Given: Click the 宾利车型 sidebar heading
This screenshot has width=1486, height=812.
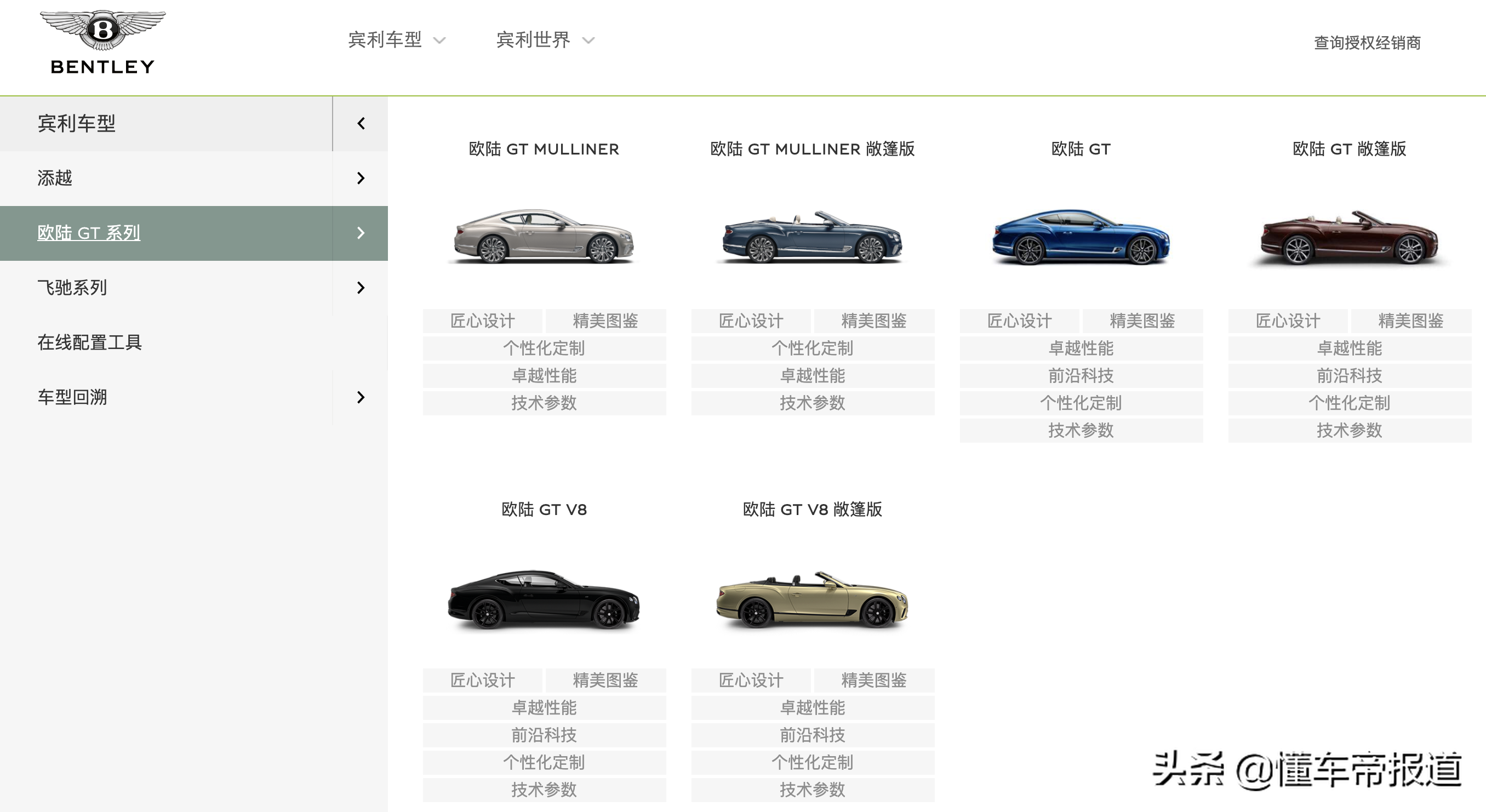Looking at the screenshot, I should tap(77, 123).
